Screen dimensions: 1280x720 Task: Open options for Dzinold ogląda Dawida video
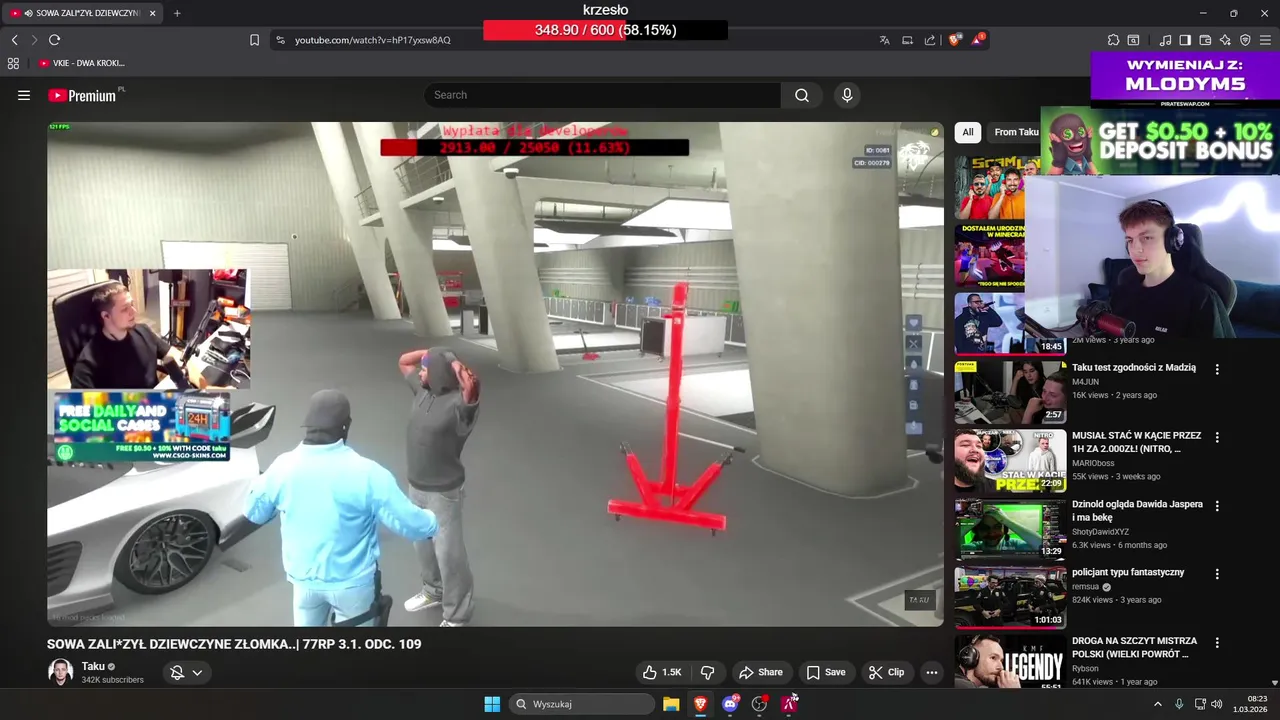[1217, 506]
